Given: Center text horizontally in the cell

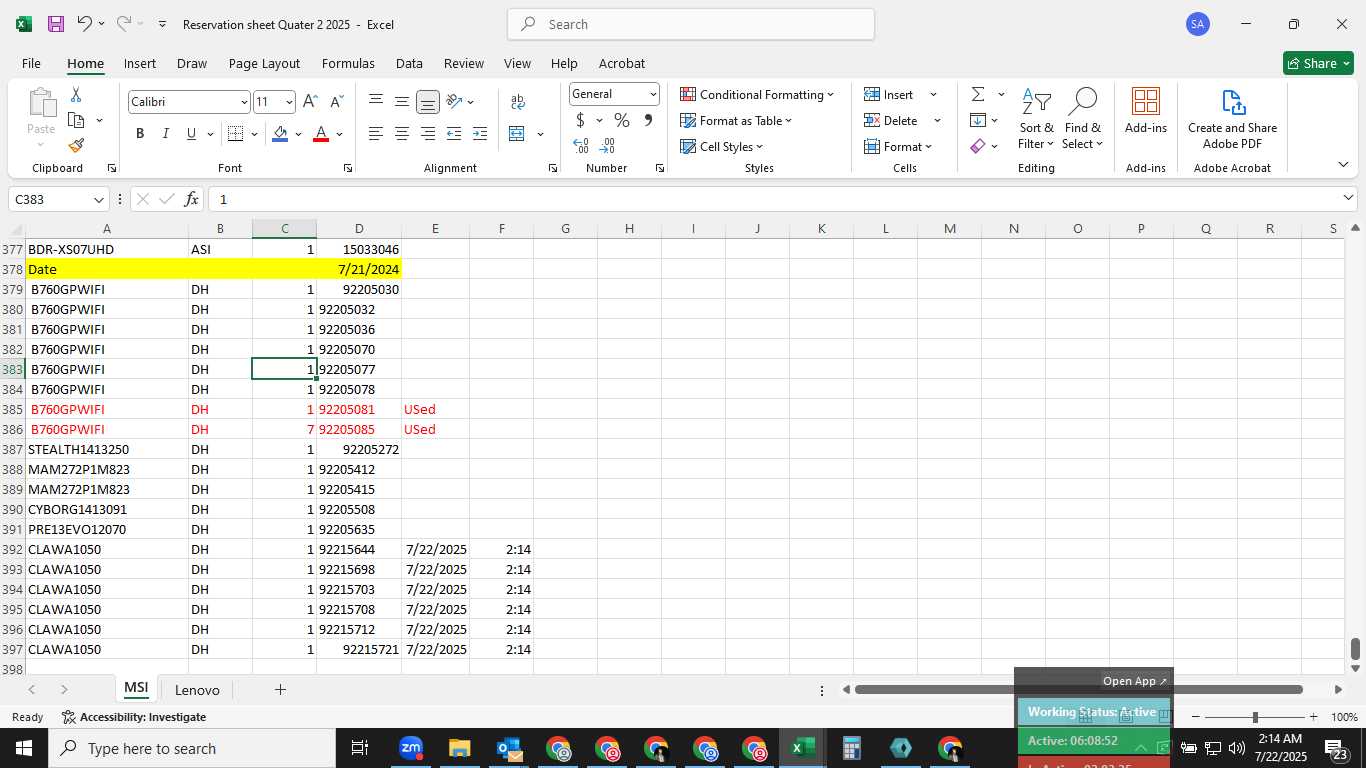Looking at the screenshot, I should 402,133.
